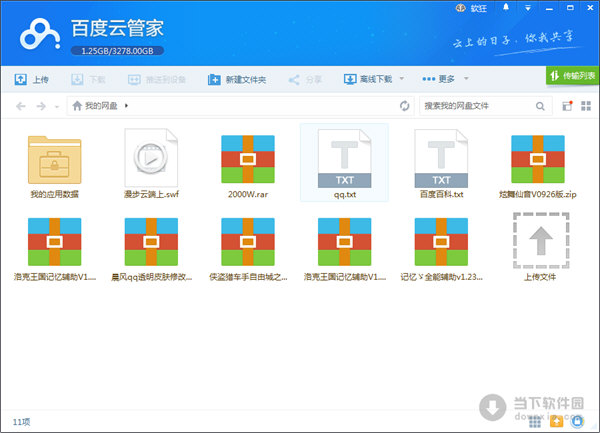The height and width of the screenshot is (433, 600).
Task: Select 我的网盘 in the breadcrumb
Action: (101, 106)
